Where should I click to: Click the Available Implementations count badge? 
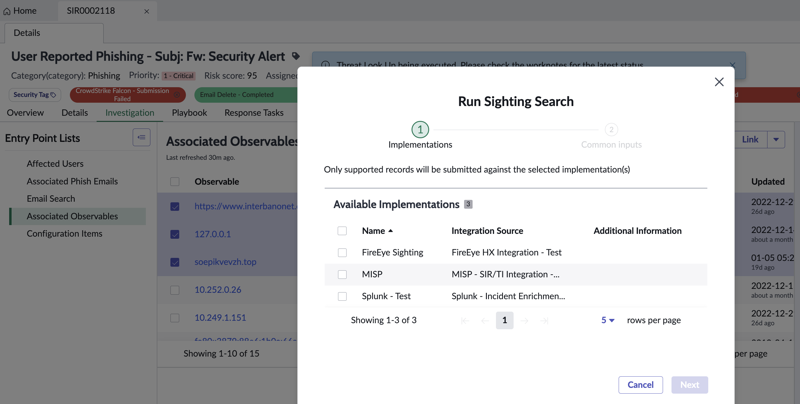pos(468,205)
